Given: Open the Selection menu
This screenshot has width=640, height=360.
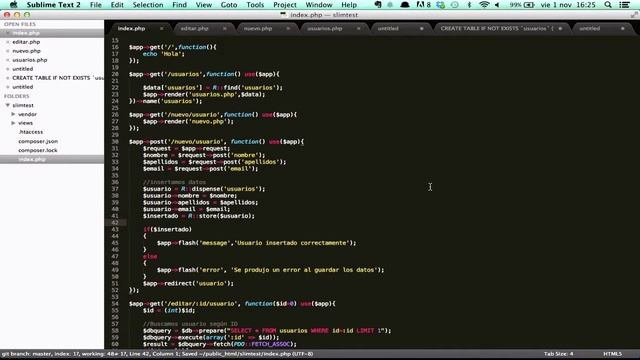Looking at the screenshot, I should coord(148,5).
